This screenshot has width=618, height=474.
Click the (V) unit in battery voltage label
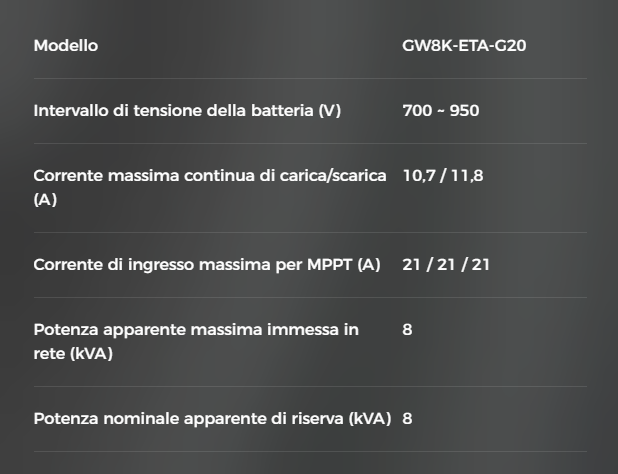(x=330, y=110)
